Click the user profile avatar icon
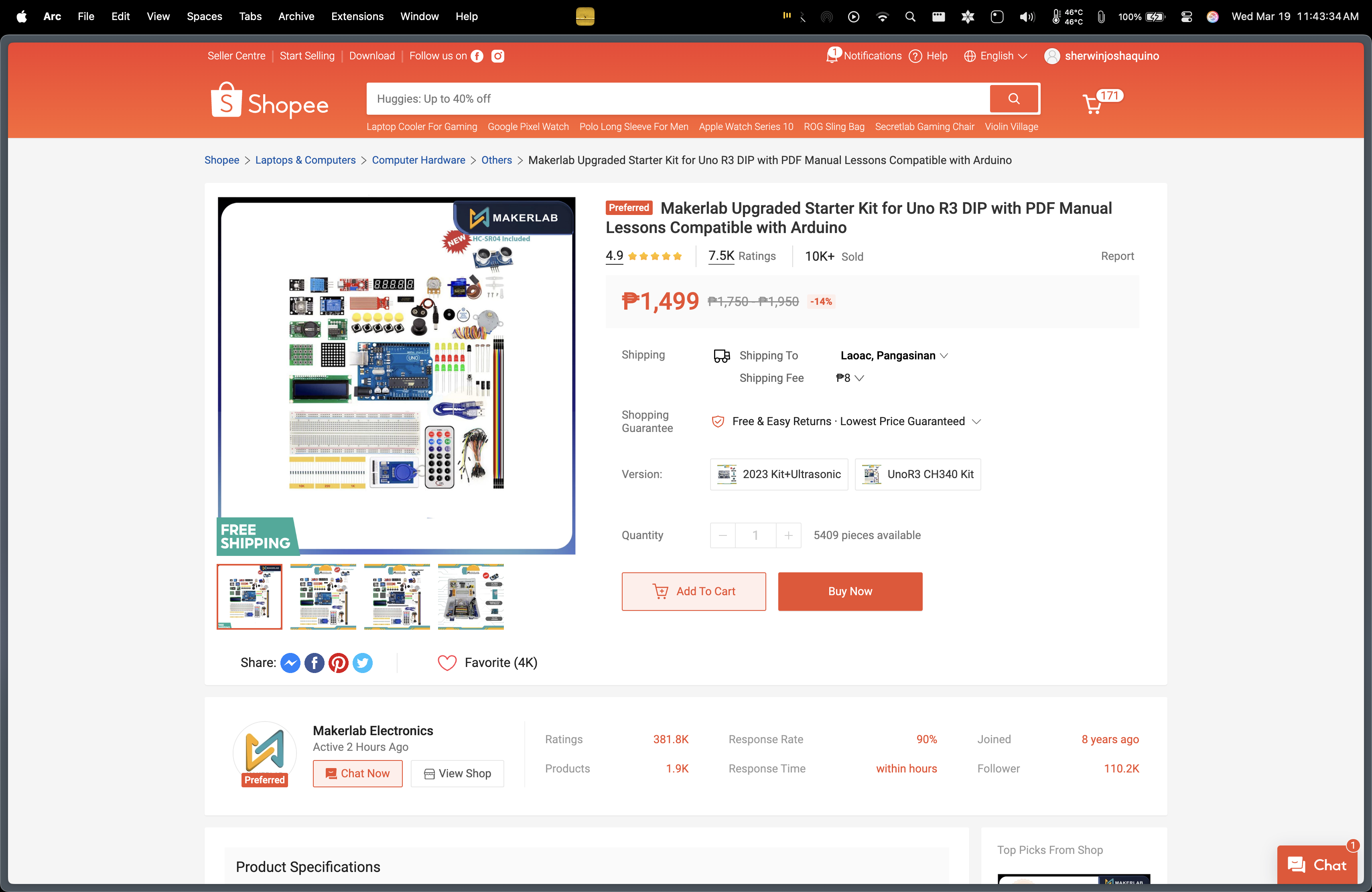The image size is (1372, 892). click(x=1051, y=56)
